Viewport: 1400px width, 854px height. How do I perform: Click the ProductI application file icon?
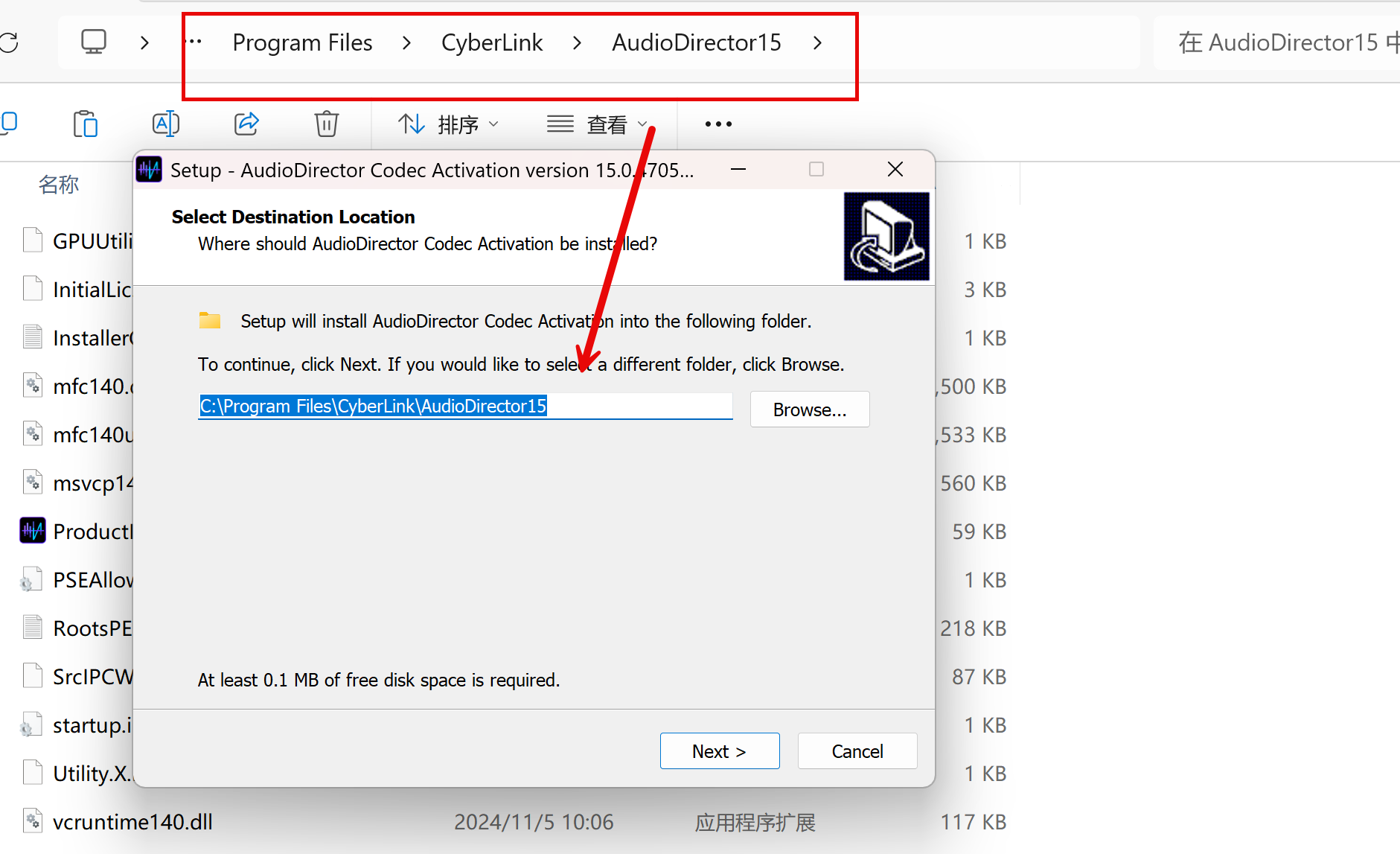point(33,531)
